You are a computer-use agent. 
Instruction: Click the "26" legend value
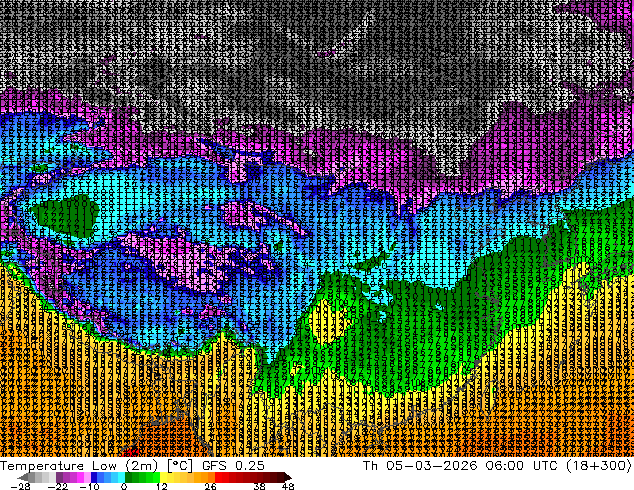point(210,486)
